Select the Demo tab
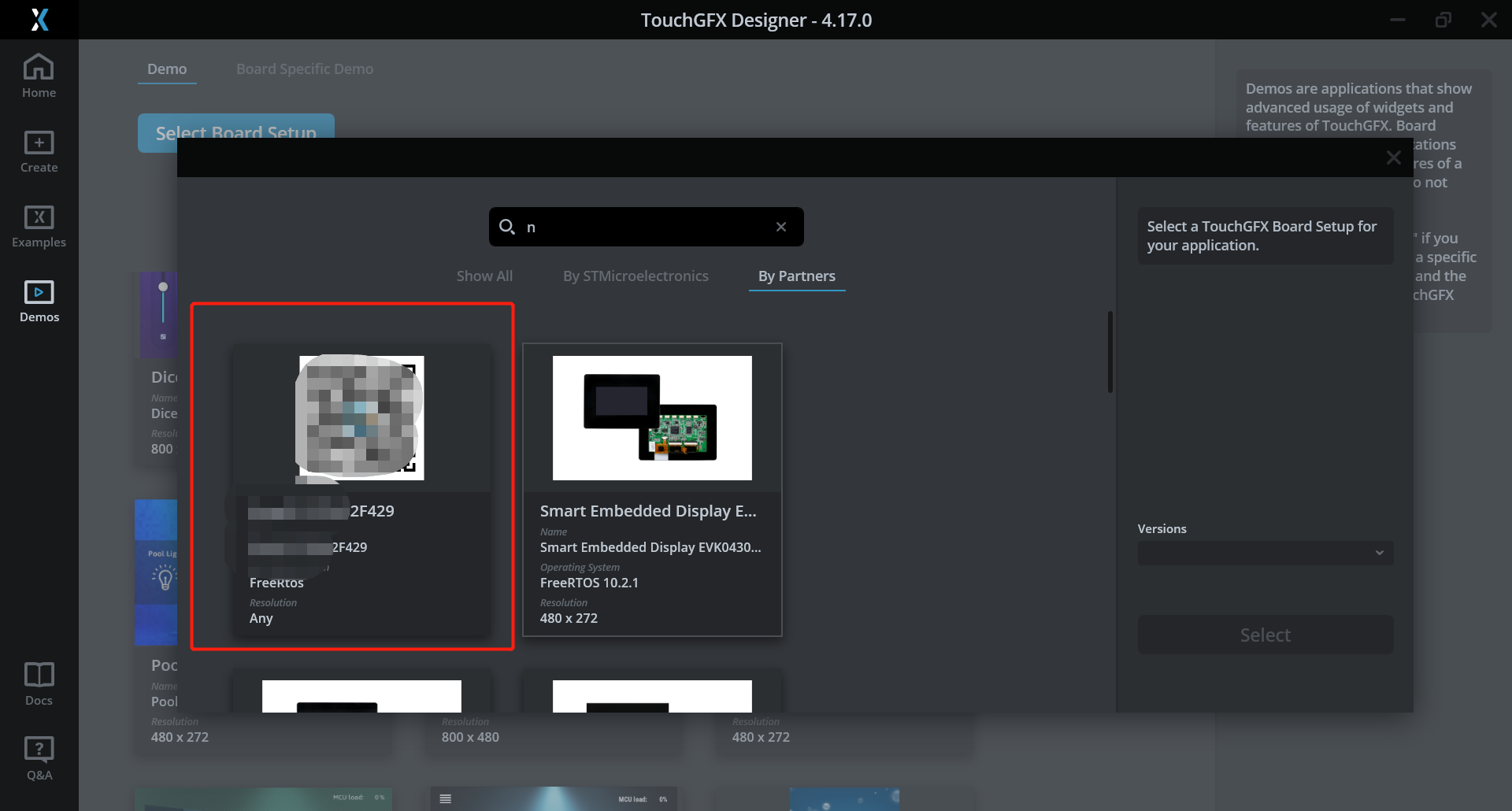Screen dimensions: 1512x811 tap(167, 69)
